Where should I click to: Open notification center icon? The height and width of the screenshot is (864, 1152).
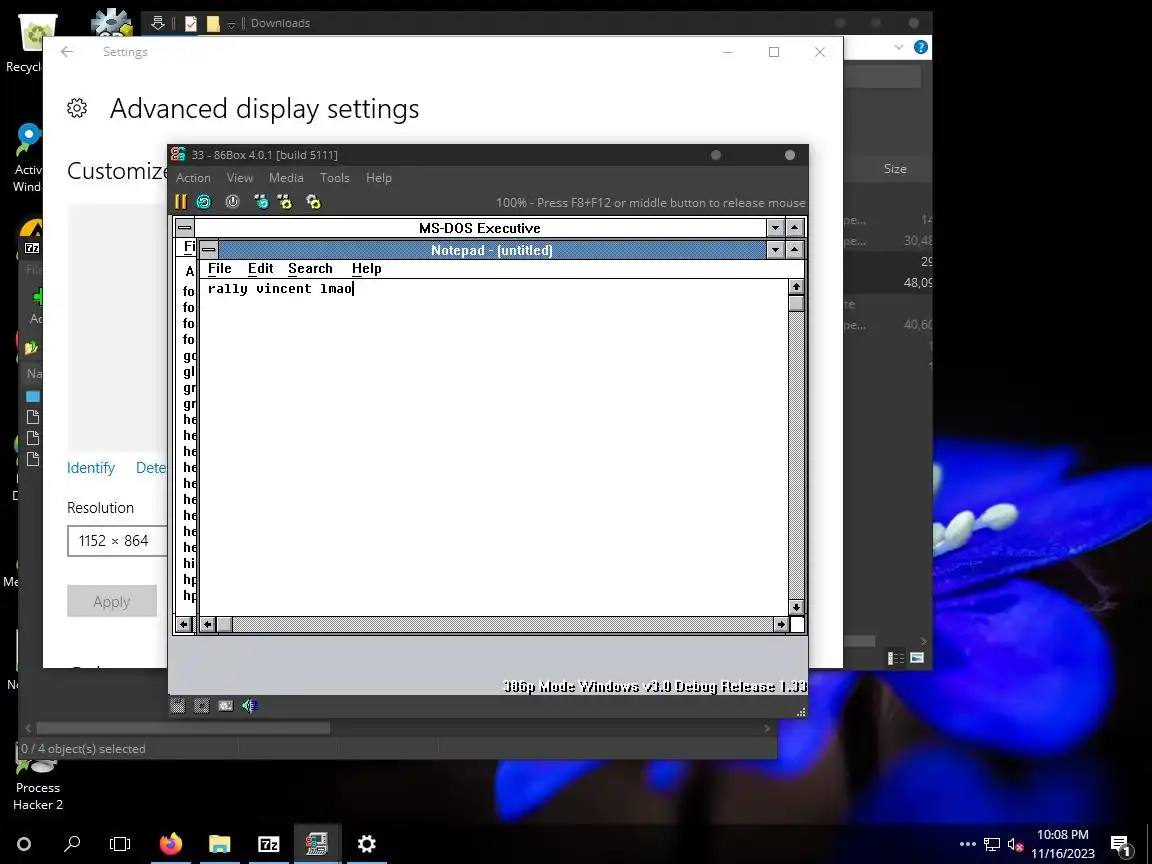click(1120, 845)
